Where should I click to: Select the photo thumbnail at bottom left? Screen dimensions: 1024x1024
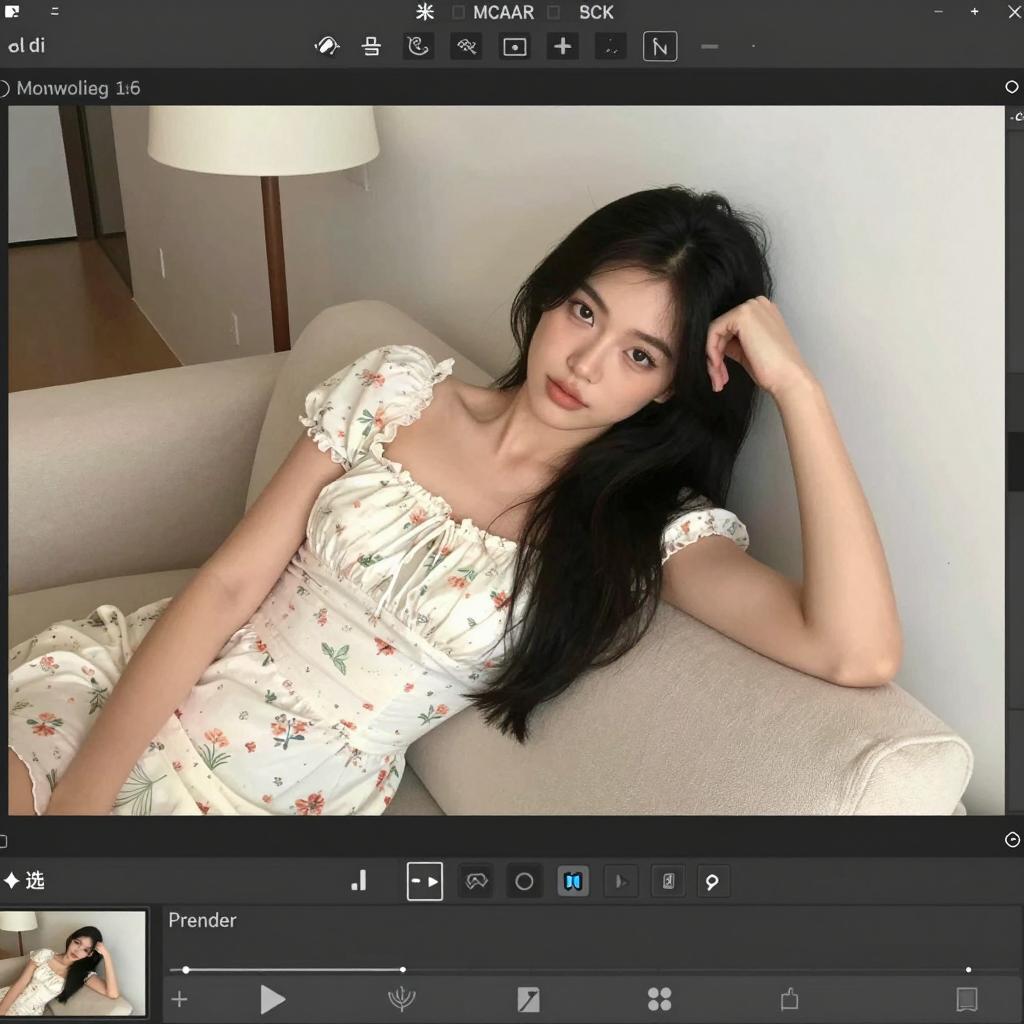(x=73, y=962)
